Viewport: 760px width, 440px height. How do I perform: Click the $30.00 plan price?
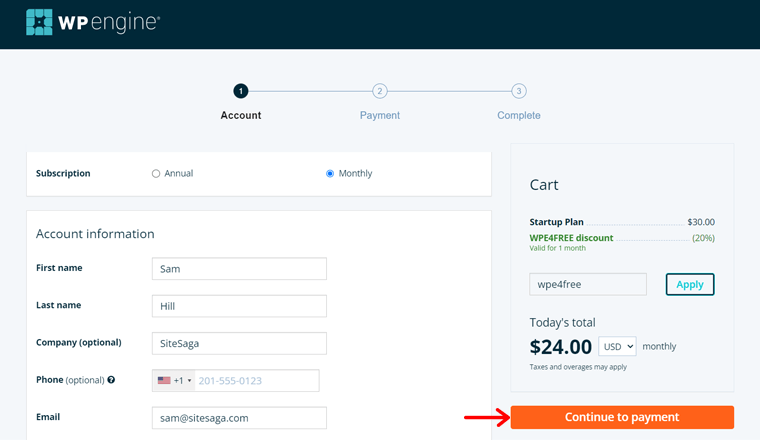pos(701,222)
